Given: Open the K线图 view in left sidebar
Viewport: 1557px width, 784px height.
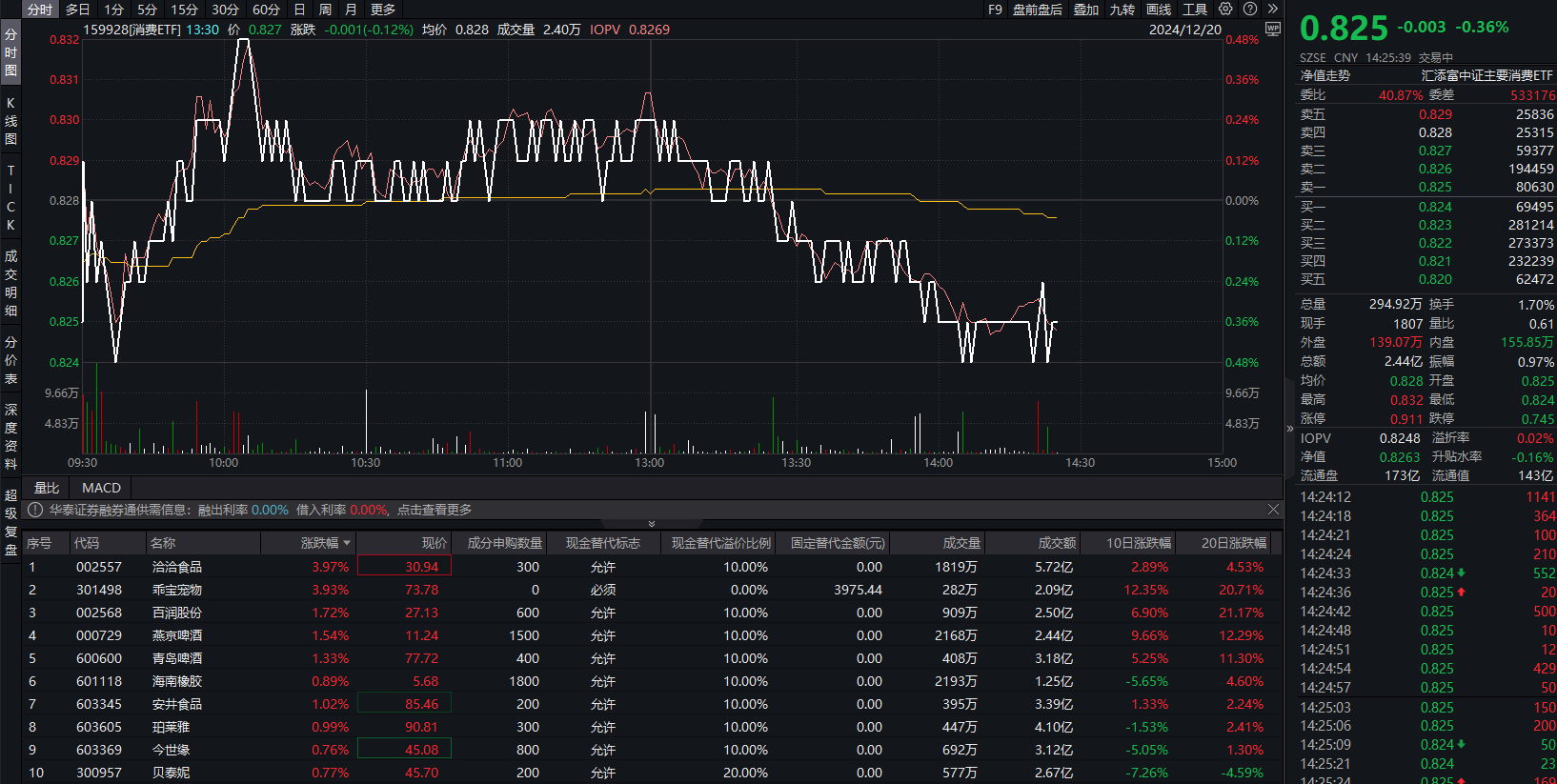Looking at the screenshot, I should (10, 121).
